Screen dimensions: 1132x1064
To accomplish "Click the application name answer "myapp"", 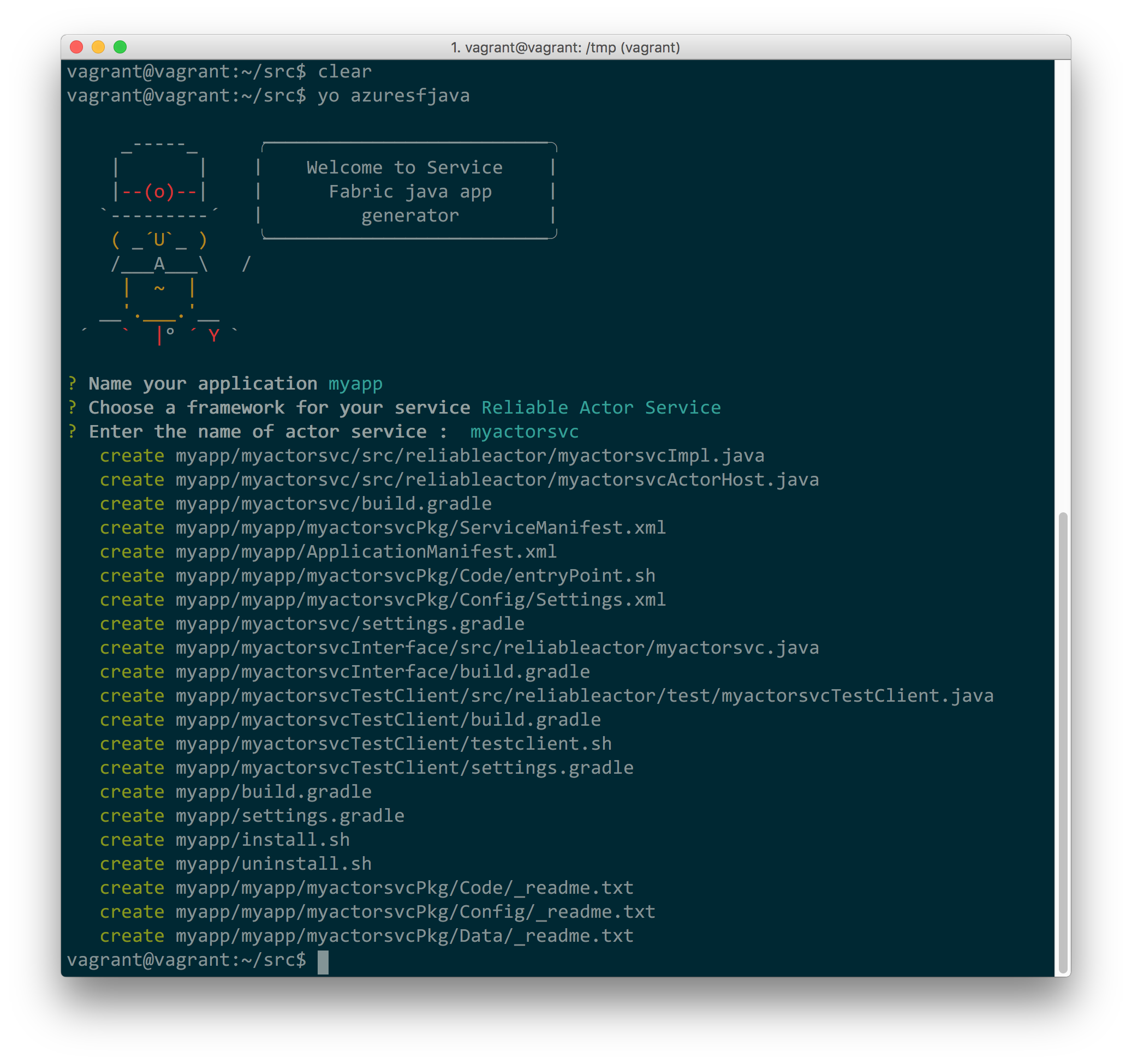I will coord(356,384).
